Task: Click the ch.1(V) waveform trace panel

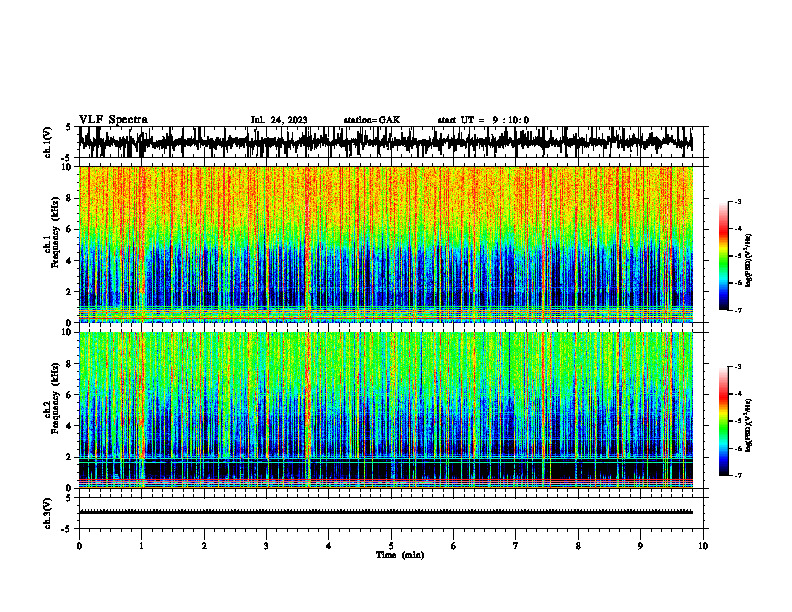Action: [386, 142]
